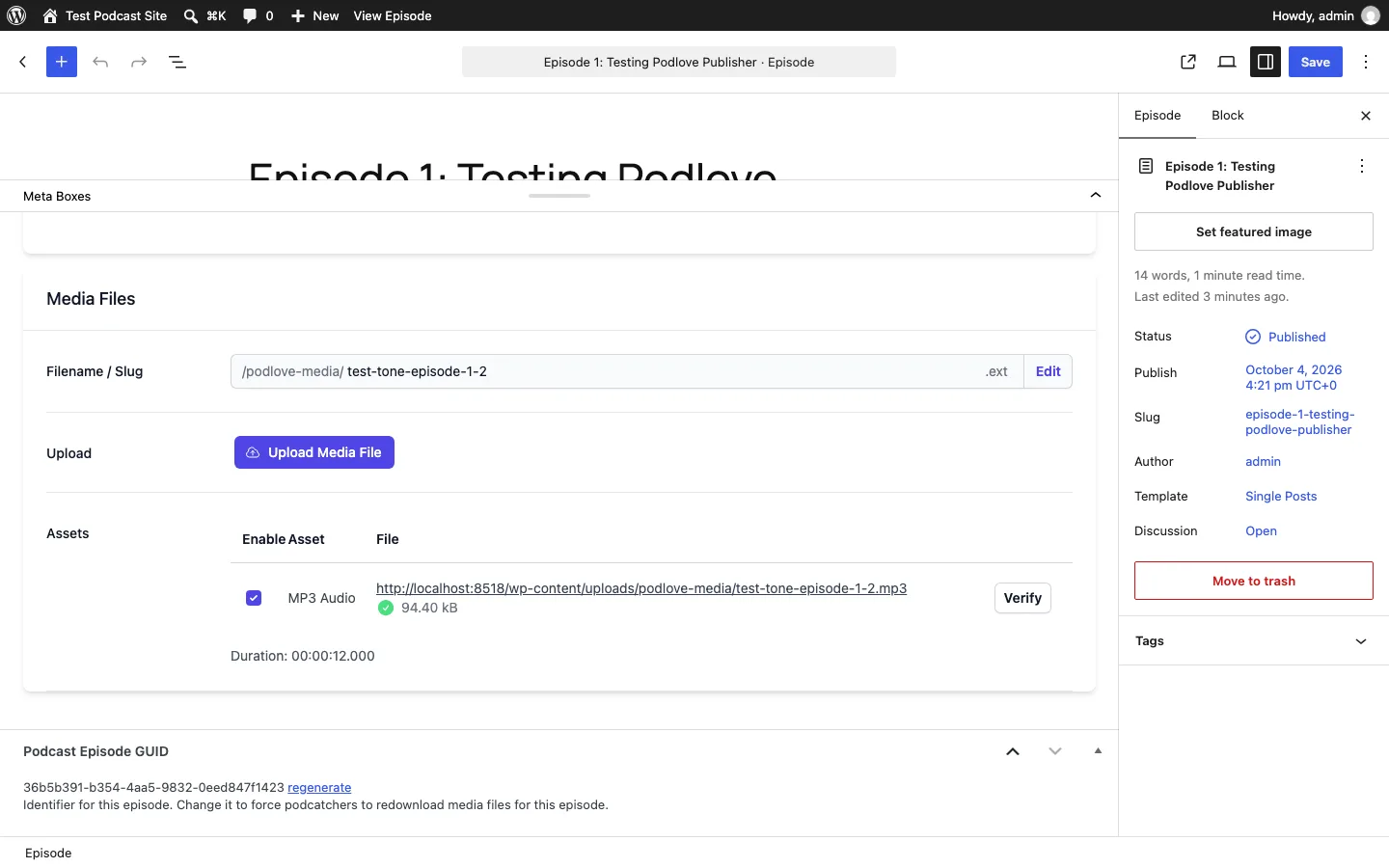The image size is (1389, 868).
Task: Open View Episode in admin bar
Action: click(x=393, y=15)
